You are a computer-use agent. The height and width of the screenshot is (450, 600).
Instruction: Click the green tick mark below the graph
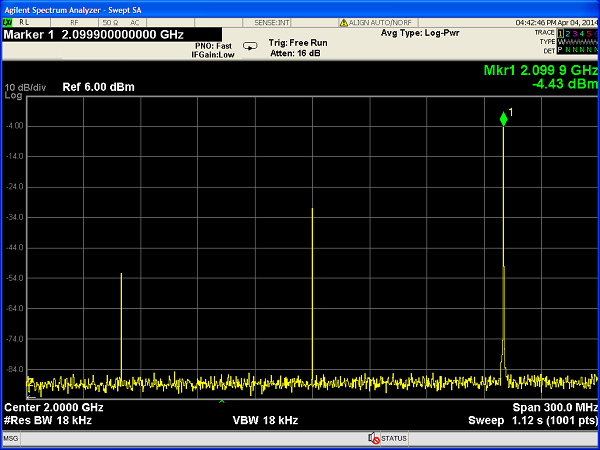(222, 401)
